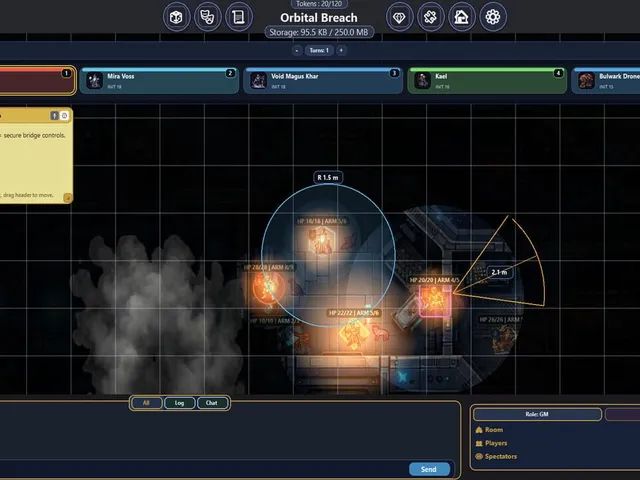Click the Orbital Breach title
Image resolution: width=640 pixels, height=480 pixels.
pos(319,18)
